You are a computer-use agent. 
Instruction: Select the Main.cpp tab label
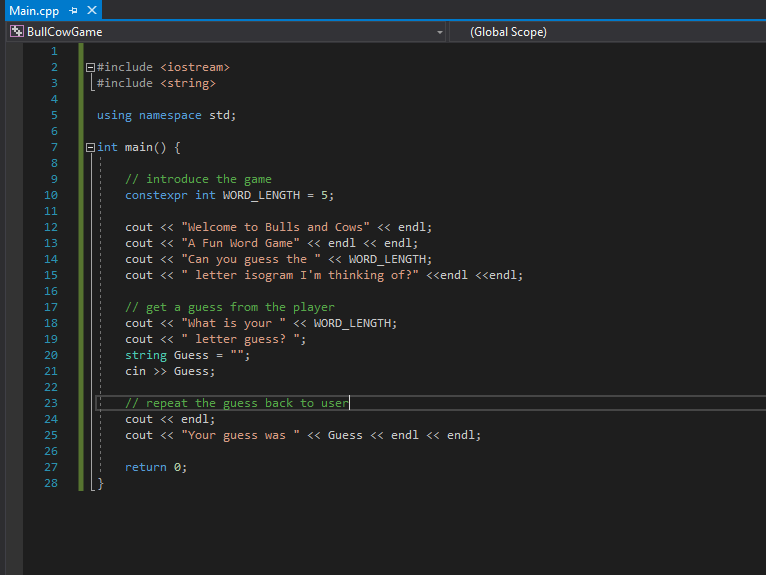(x=34, y=11)
